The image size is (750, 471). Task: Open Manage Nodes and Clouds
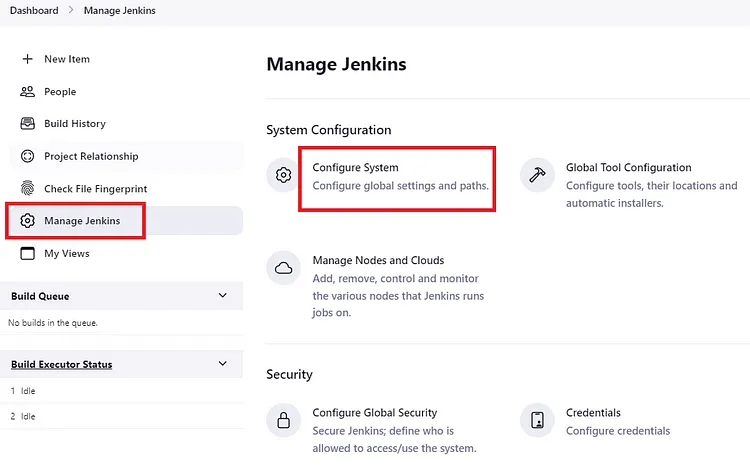click(378, 260)
